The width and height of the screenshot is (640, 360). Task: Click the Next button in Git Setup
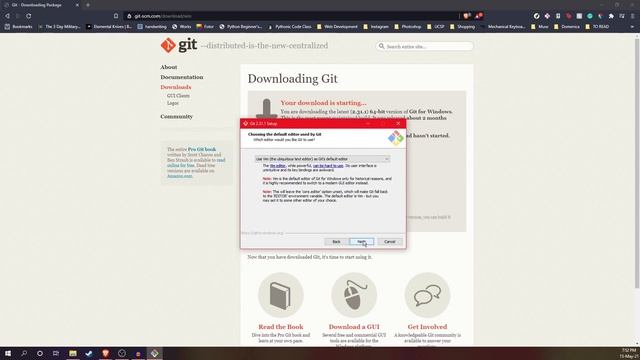click(x=362, y=242)
